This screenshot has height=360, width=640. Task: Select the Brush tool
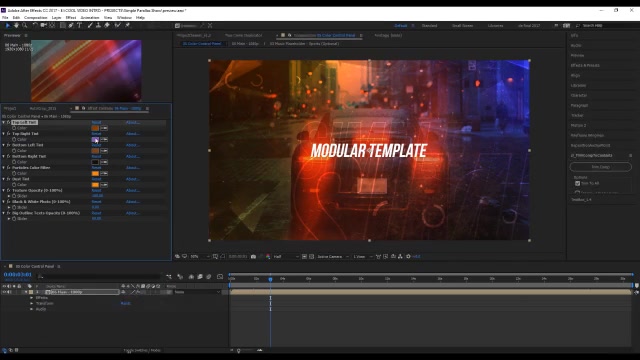tap(90, 25)
